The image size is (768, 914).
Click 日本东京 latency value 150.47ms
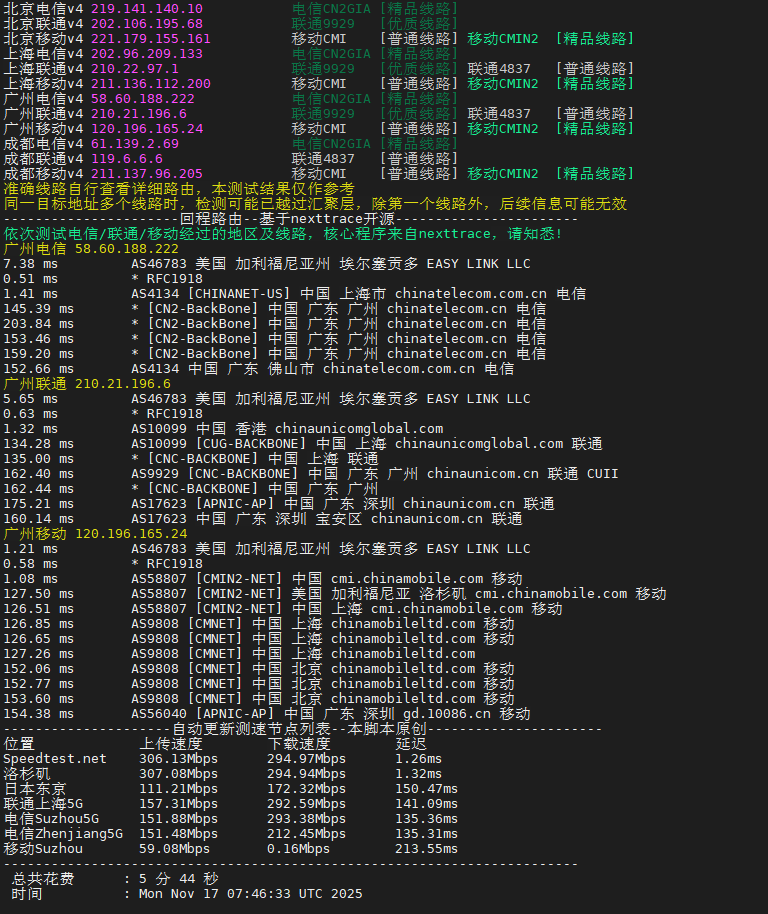pyautogui.click(x=426, y=788)
